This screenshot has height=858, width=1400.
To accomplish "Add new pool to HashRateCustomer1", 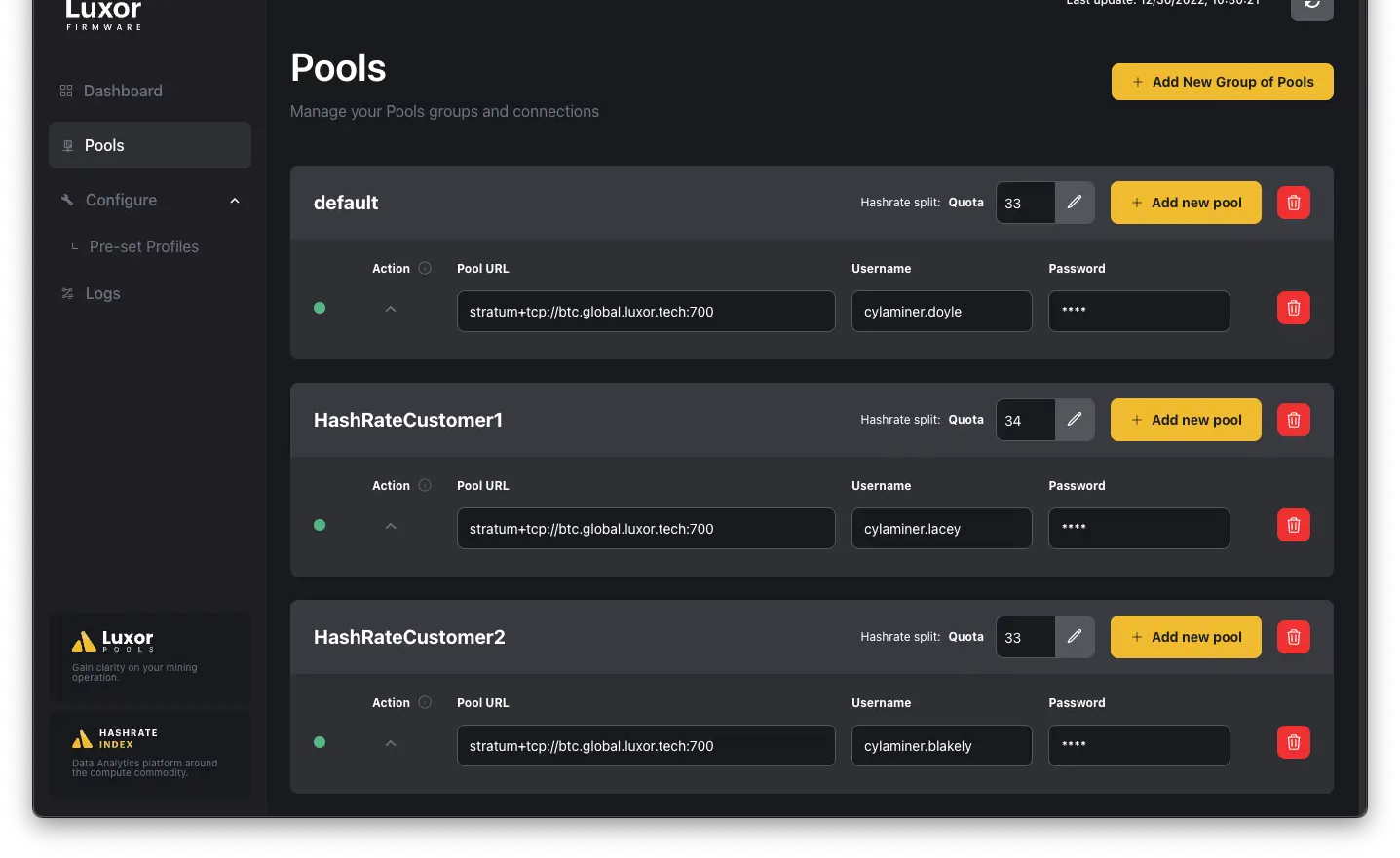I will click(x=1186, y=420).
